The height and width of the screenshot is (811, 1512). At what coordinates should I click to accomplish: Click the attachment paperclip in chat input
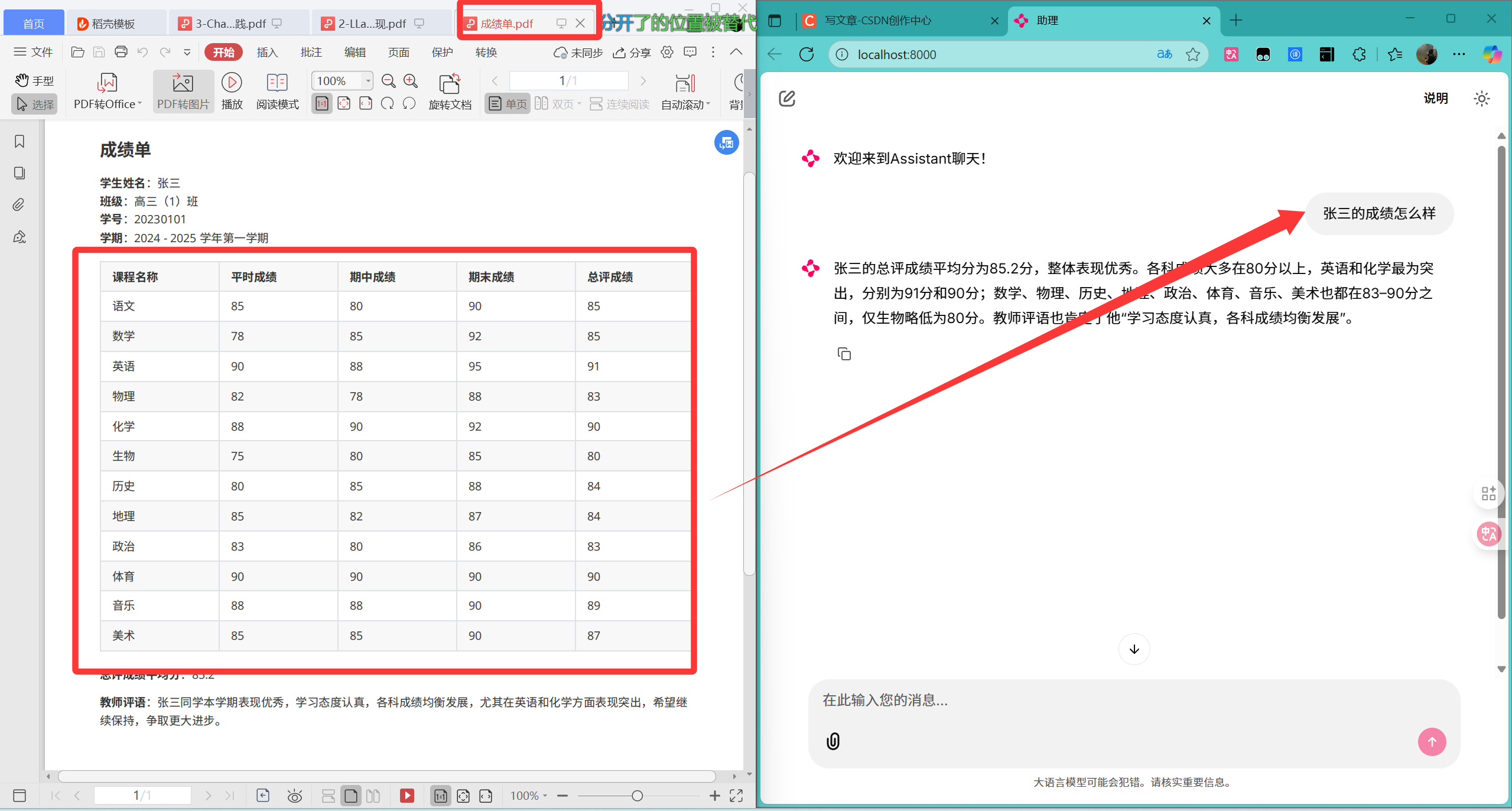pos(833,741)
